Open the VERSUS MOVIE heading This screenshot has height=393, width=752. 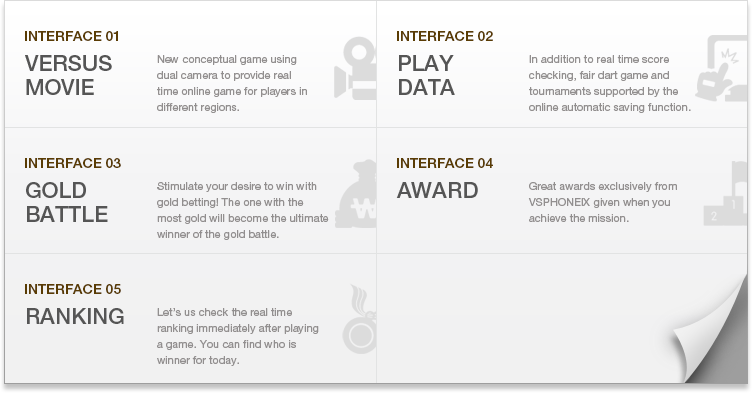pyautogui.click(x=69, y=75)
